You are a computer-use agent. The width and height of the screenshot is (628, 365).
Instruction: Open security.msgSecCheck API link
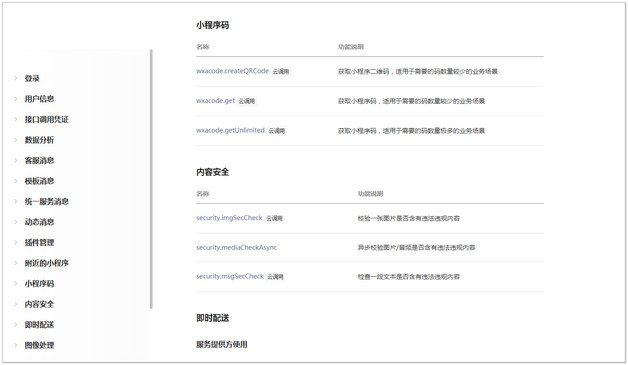pyautogui.click(x=230, y=276)
